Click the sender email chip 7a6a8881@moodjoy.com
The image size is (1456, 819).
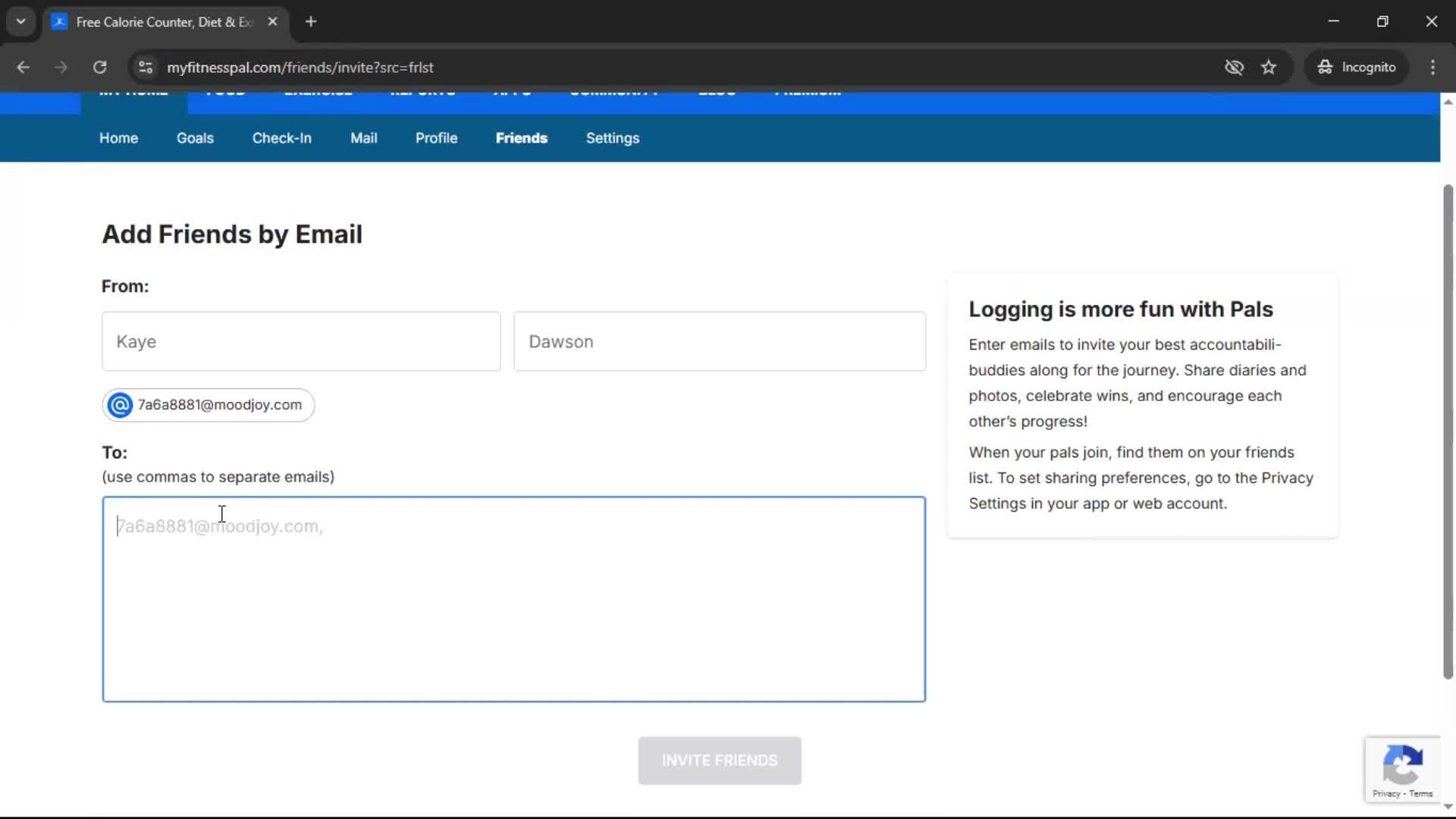[x=209, y=405]
